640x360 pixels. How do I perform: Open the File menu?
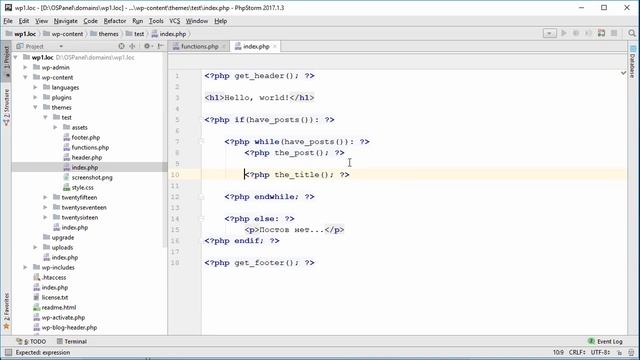(8, 21)
